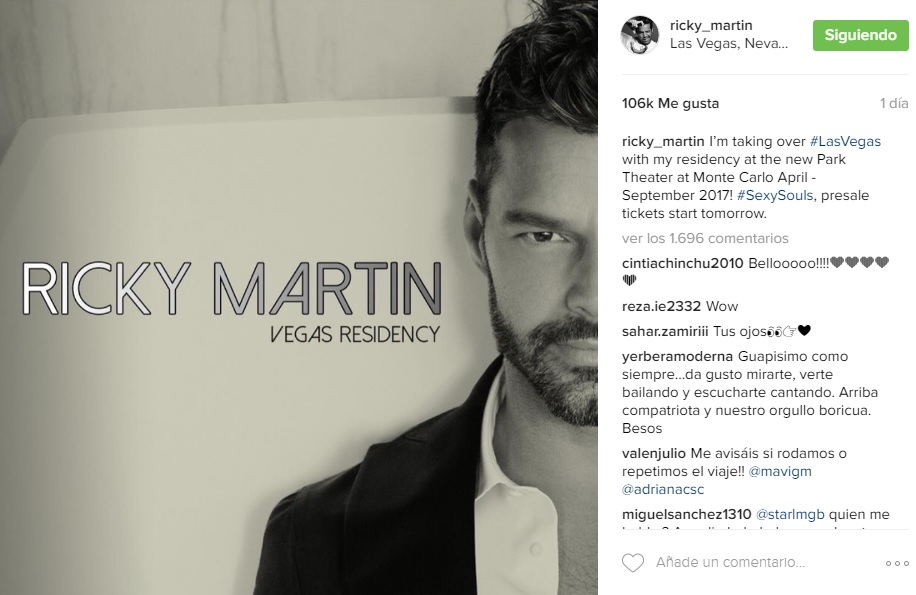Click the Las Vegas, Nevada location link

click(729, 44)
